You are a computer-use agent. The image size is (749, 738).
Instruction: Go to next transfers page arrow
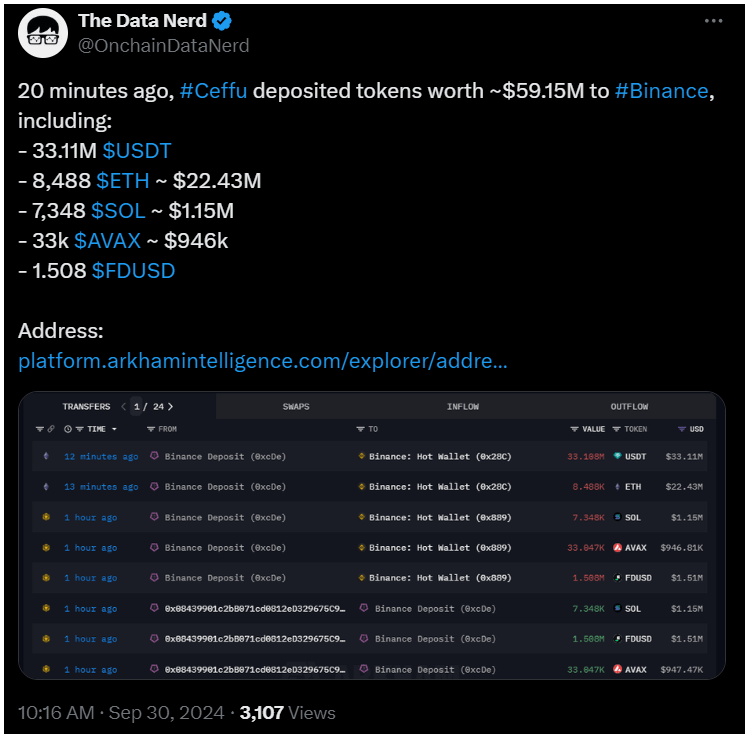[x=171, y=406]
